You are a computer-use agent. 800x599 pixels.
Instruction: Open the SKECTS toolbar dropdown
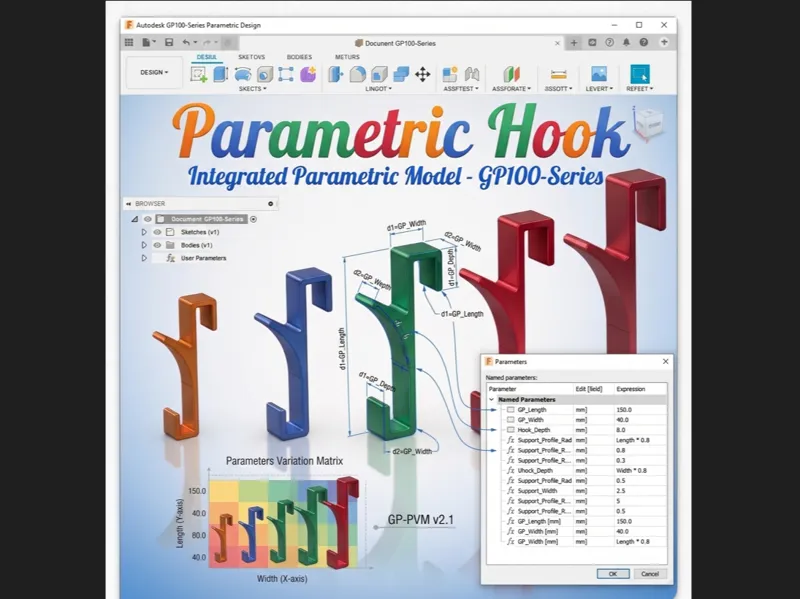click(253, 89)
